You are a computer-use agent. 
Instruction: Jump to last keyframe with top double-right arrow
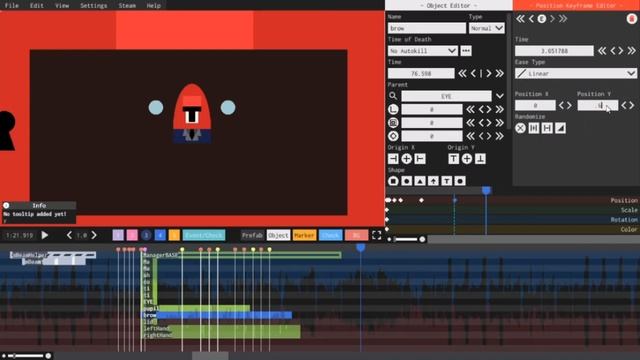click(563, 19)
